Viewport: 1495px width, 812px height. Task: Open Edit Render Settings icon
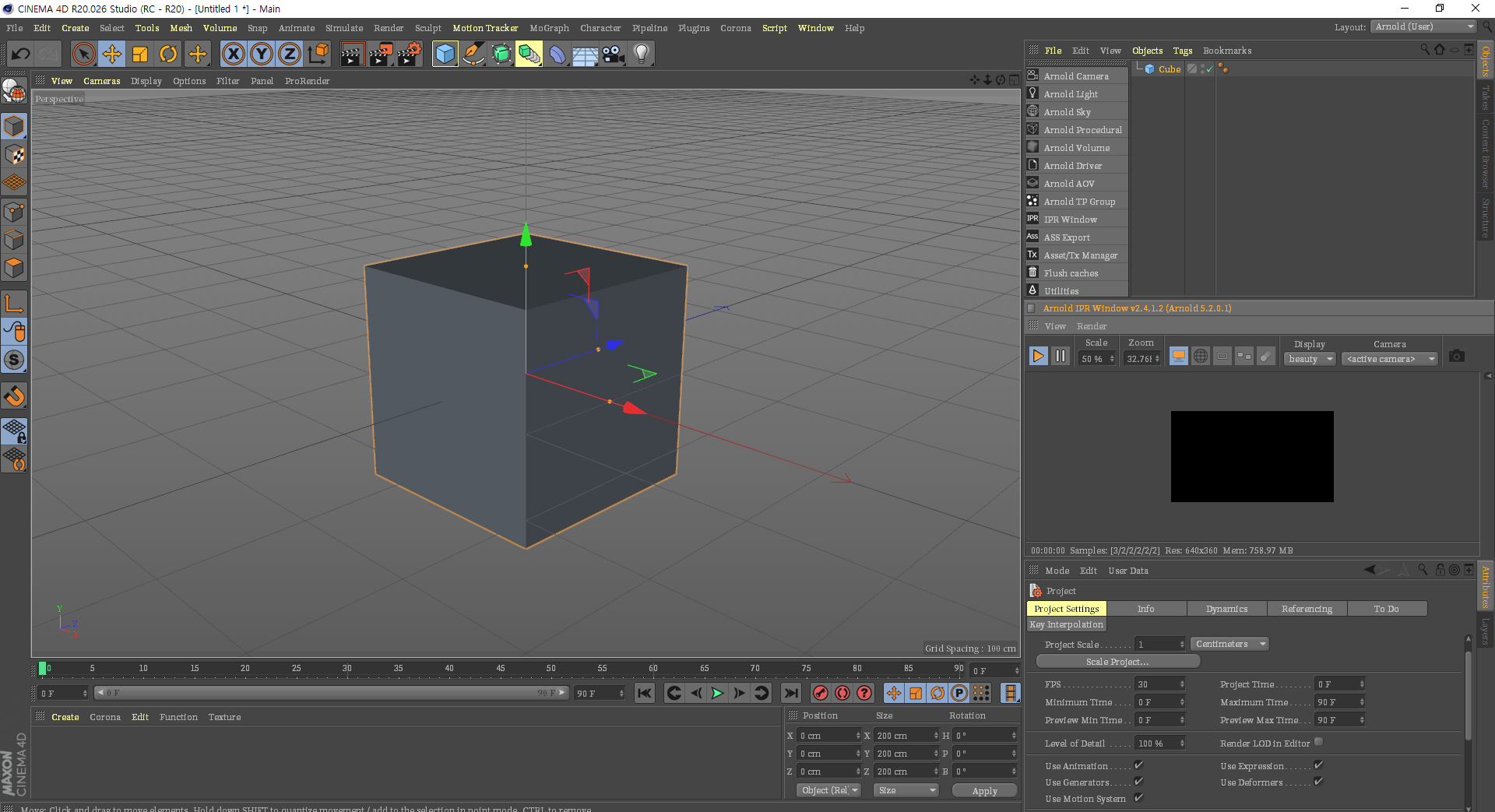click(410, 54)
